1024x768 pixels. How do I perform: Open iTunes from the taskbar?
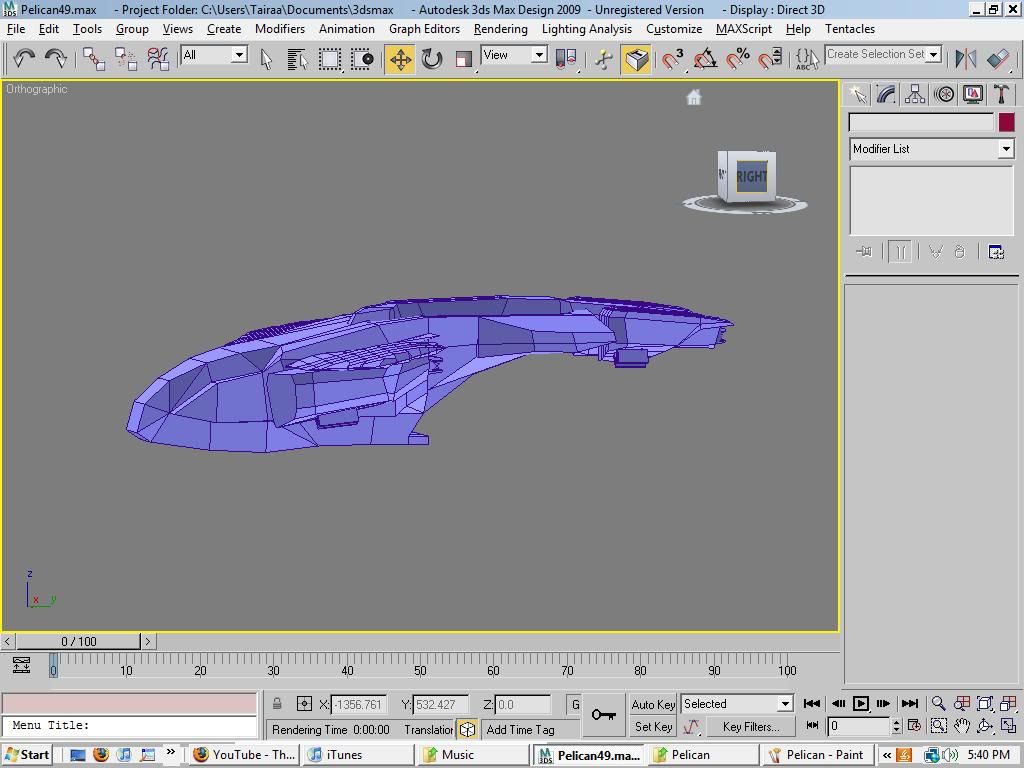click(x=358, y=755)
